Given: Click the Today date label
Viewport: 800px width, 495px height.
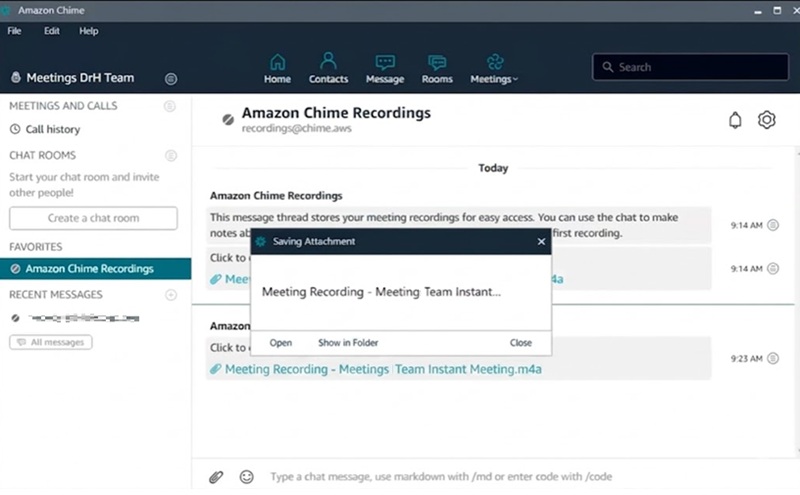Looking at the screenshot, I should [x=493, y=168].
